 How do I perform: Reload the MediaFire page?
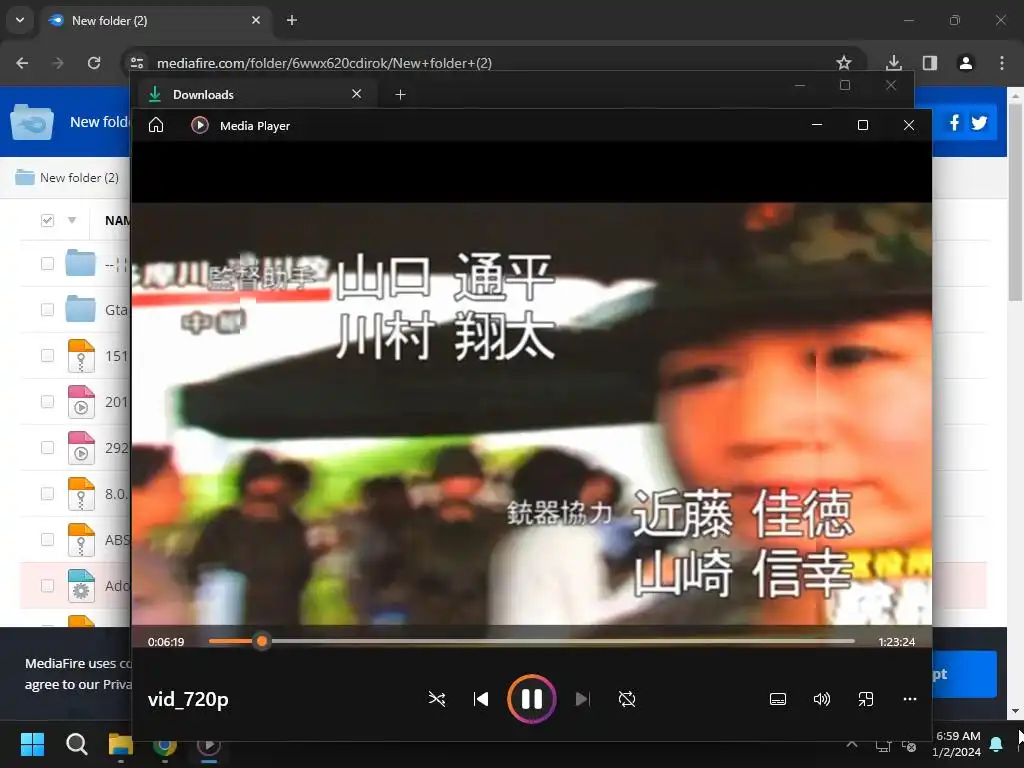[x=94, y=63]
